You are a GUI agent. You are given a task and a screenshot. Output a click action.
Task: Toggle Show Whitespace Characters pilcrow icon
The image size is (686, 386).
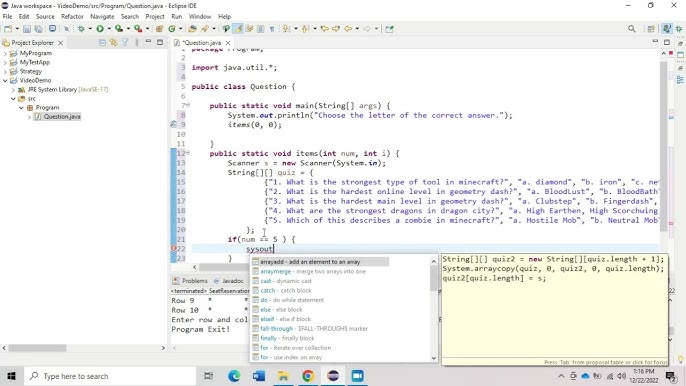272,29
